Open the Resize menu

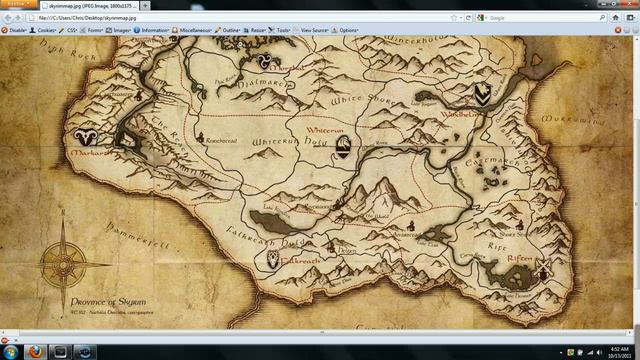[255, 30]
